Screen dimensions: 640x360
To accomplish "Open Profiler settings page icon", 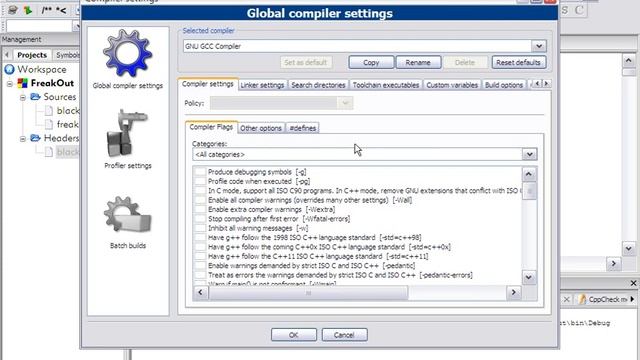I will click(x=127, y=133).
